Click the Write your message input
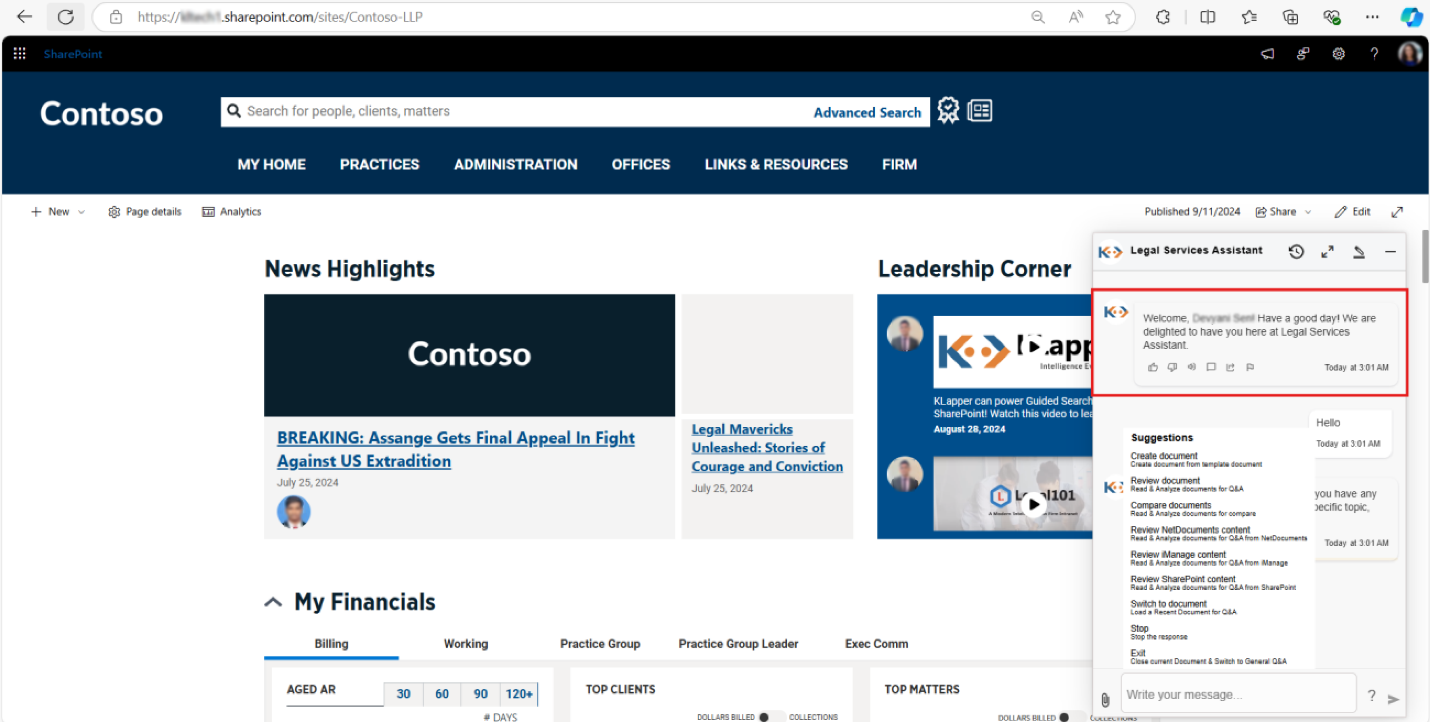 pos(1238,694)
